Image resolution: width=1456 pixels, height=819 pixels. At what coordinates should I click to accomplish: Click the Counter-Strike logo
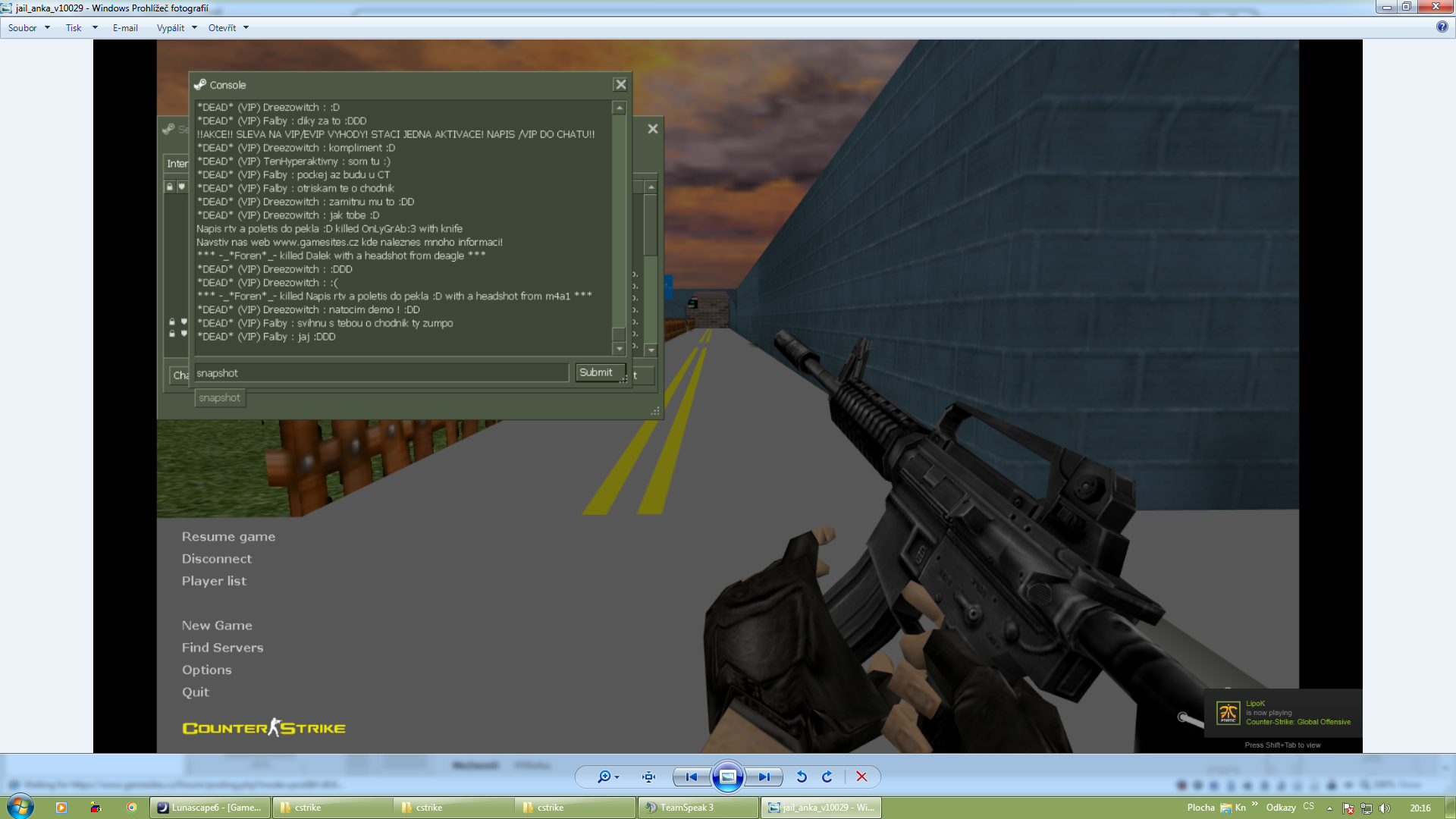pos(264,728)
